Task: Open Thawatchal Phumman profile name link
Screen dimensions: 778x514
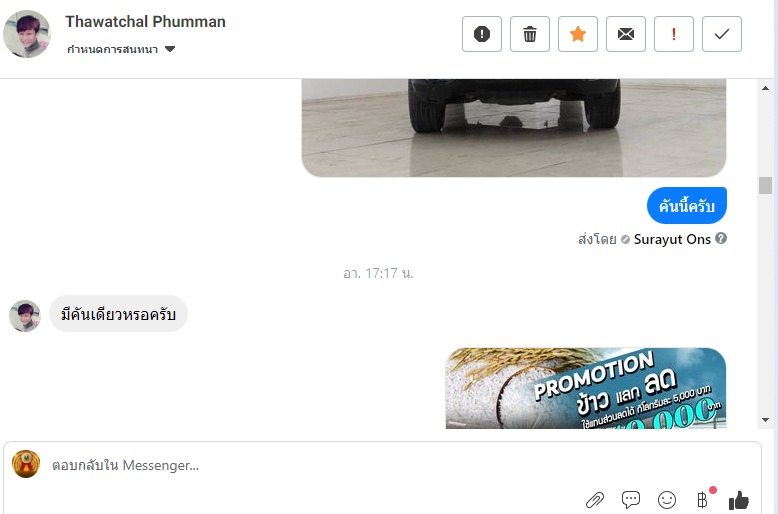Action: click(145, 22)
